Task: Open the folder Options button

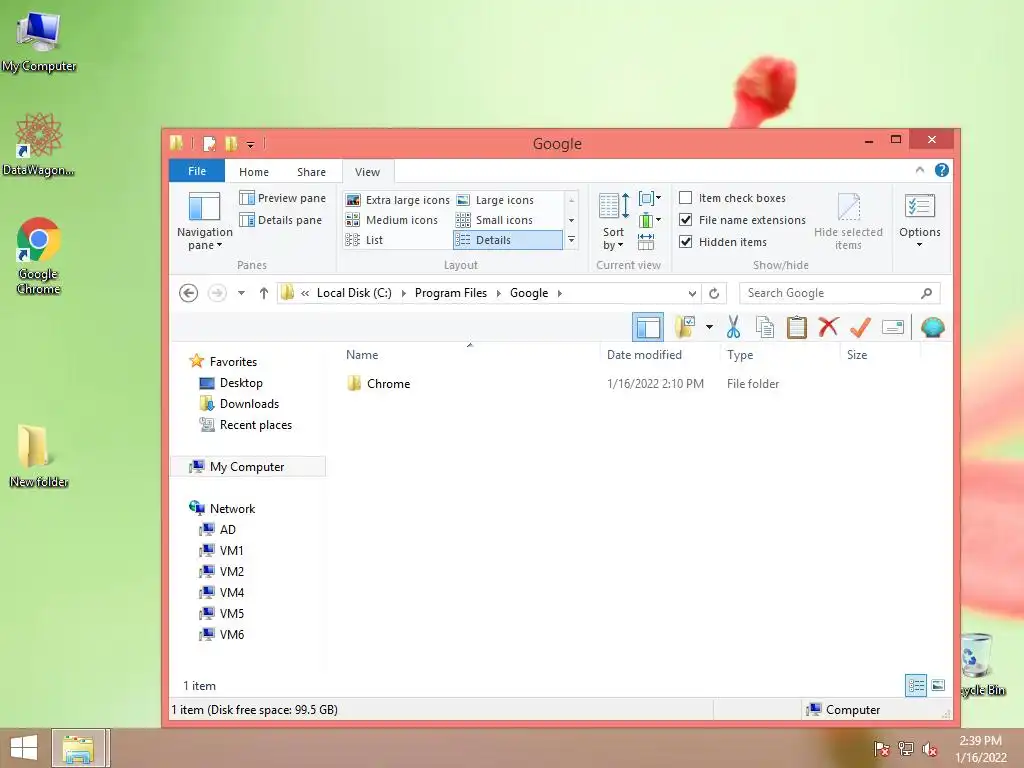Action: 920,221
